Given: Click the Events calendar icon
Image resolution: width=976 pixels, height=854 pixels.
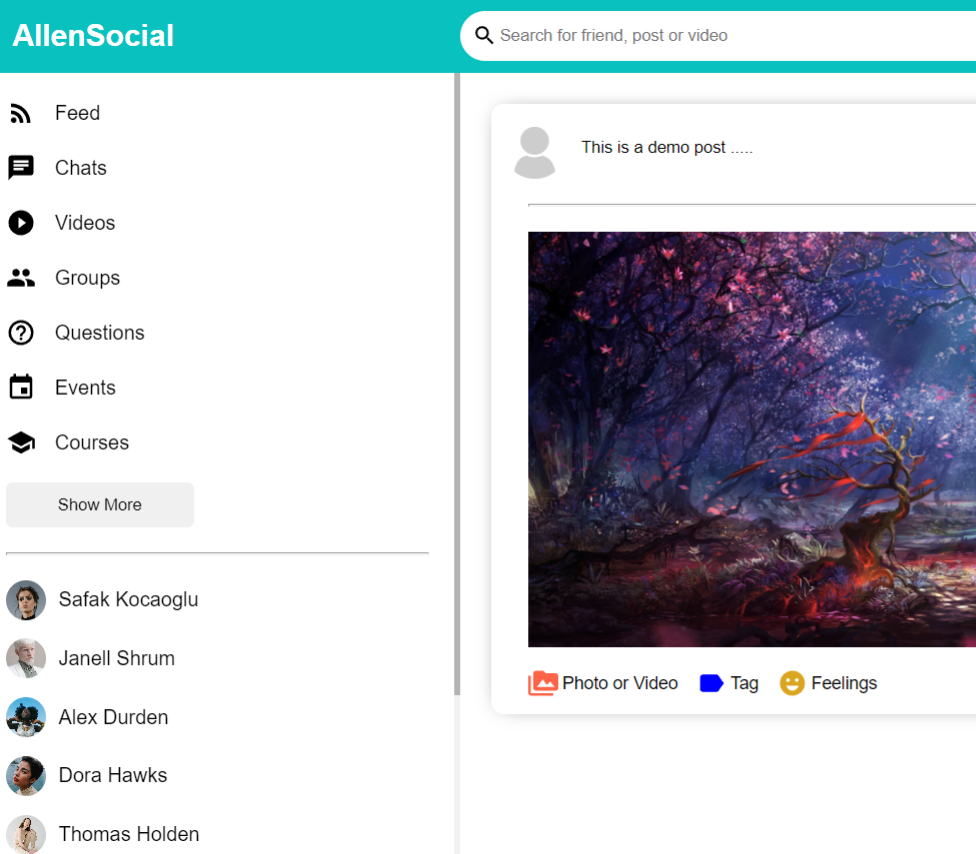Looking at the screenshot, I should [x=21, y=387].
